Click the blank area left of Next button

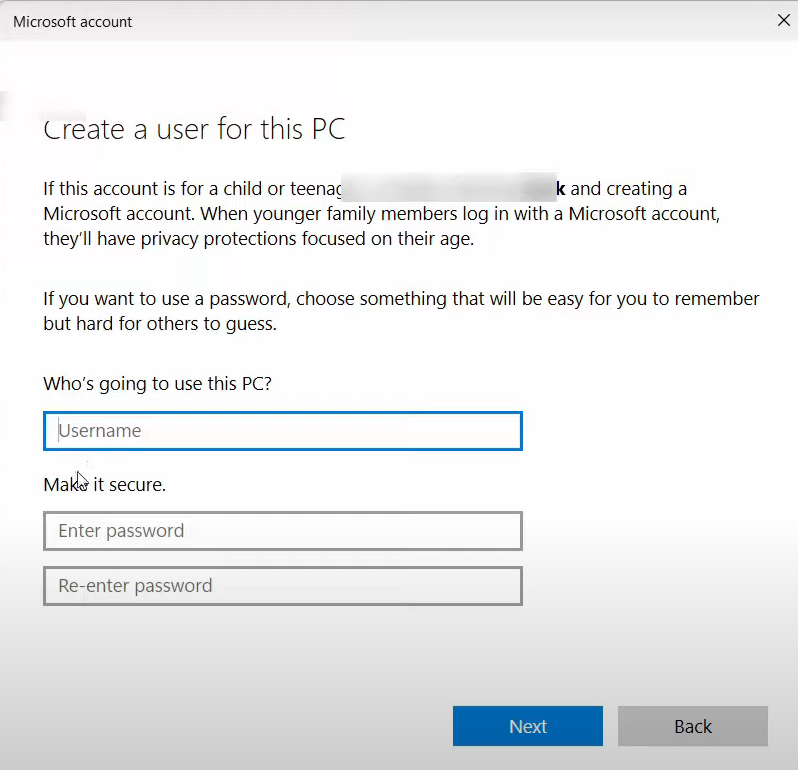240,727
